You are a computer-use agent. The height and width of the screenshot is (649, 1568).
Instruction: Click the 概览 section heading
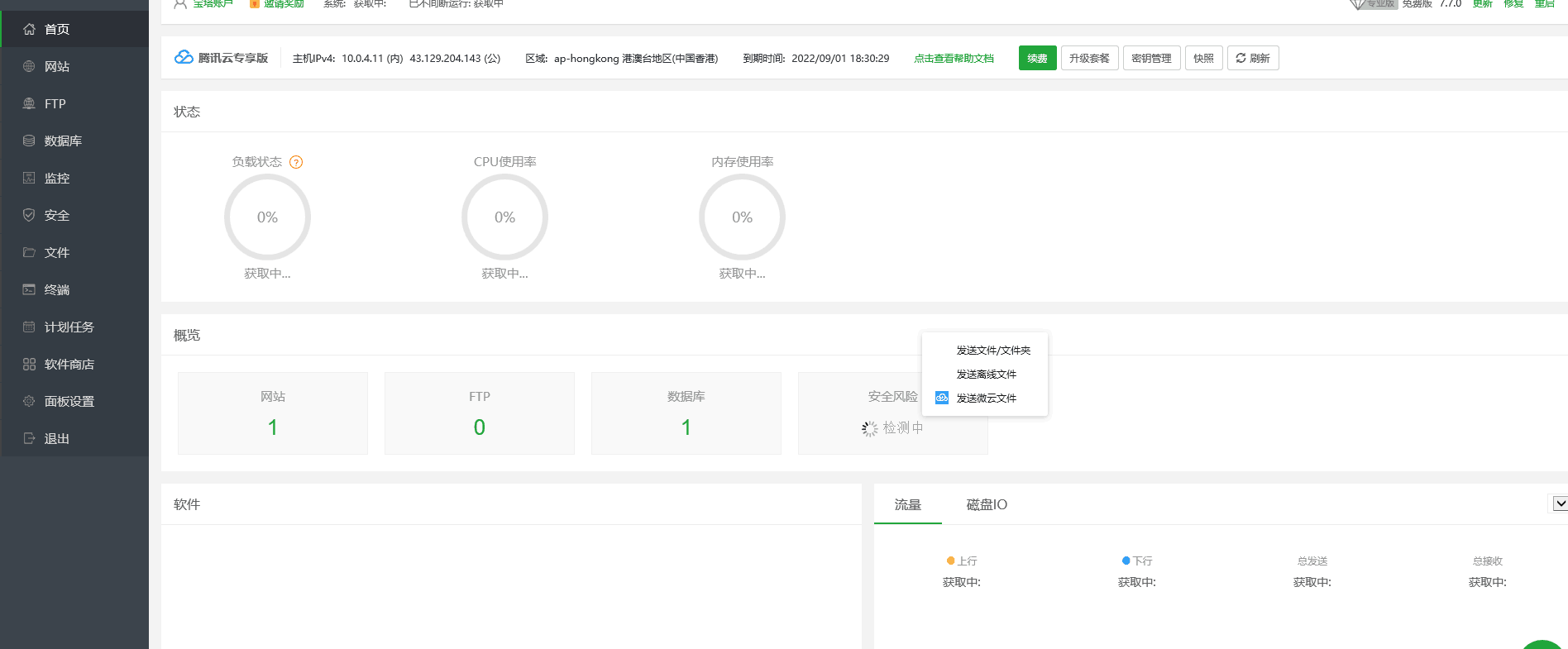[x=187, y=335]
